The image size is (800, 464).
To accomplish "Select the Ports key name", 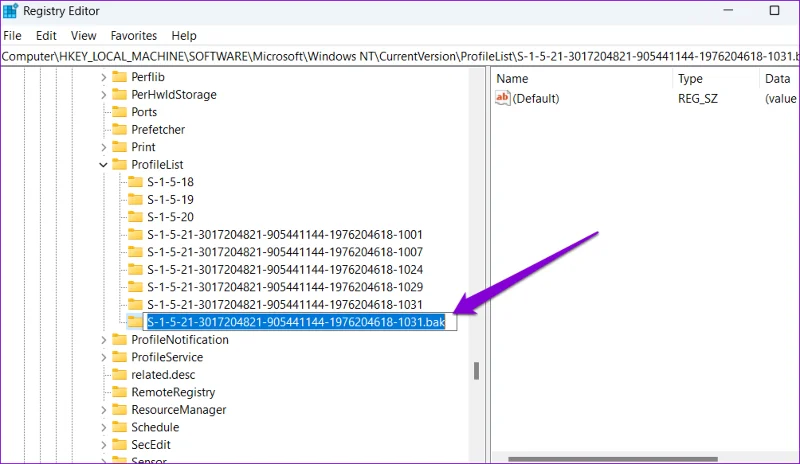I will 144,112.
